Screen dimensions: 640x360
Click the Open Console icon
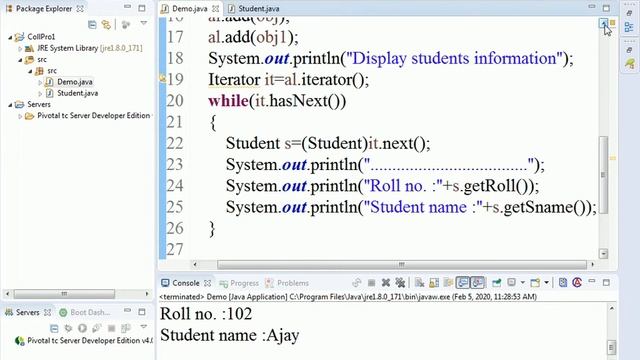pyautogui.click(x=535, y=282)
